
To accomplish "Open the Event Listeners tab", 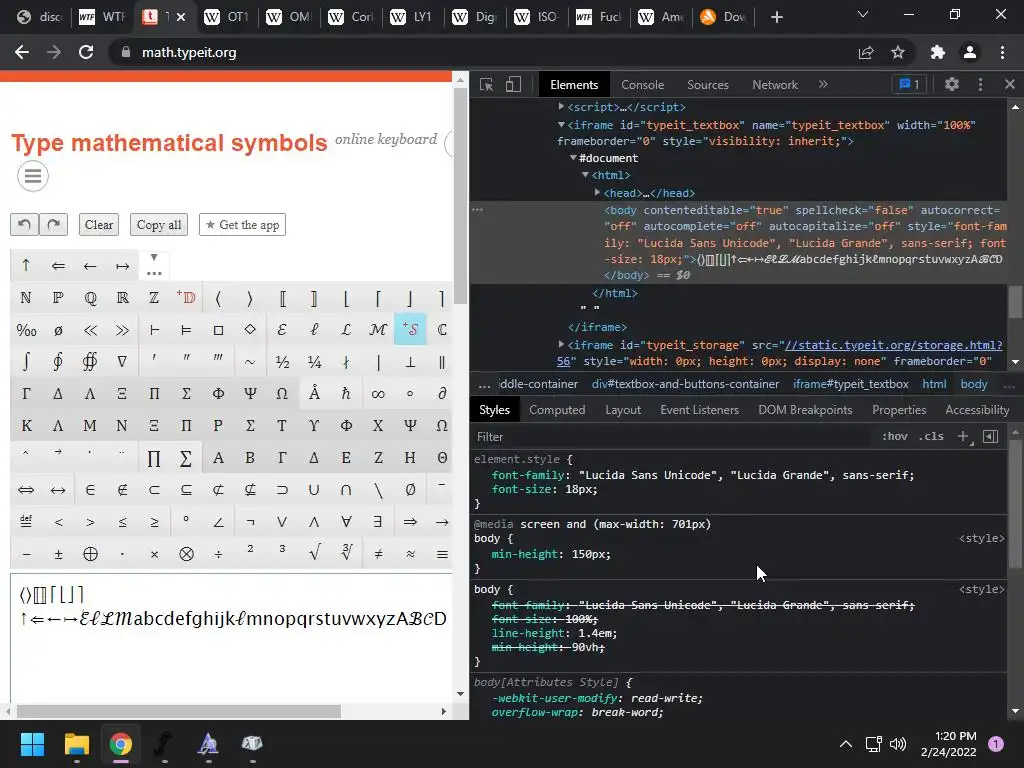I will click(x=699, y=410).
